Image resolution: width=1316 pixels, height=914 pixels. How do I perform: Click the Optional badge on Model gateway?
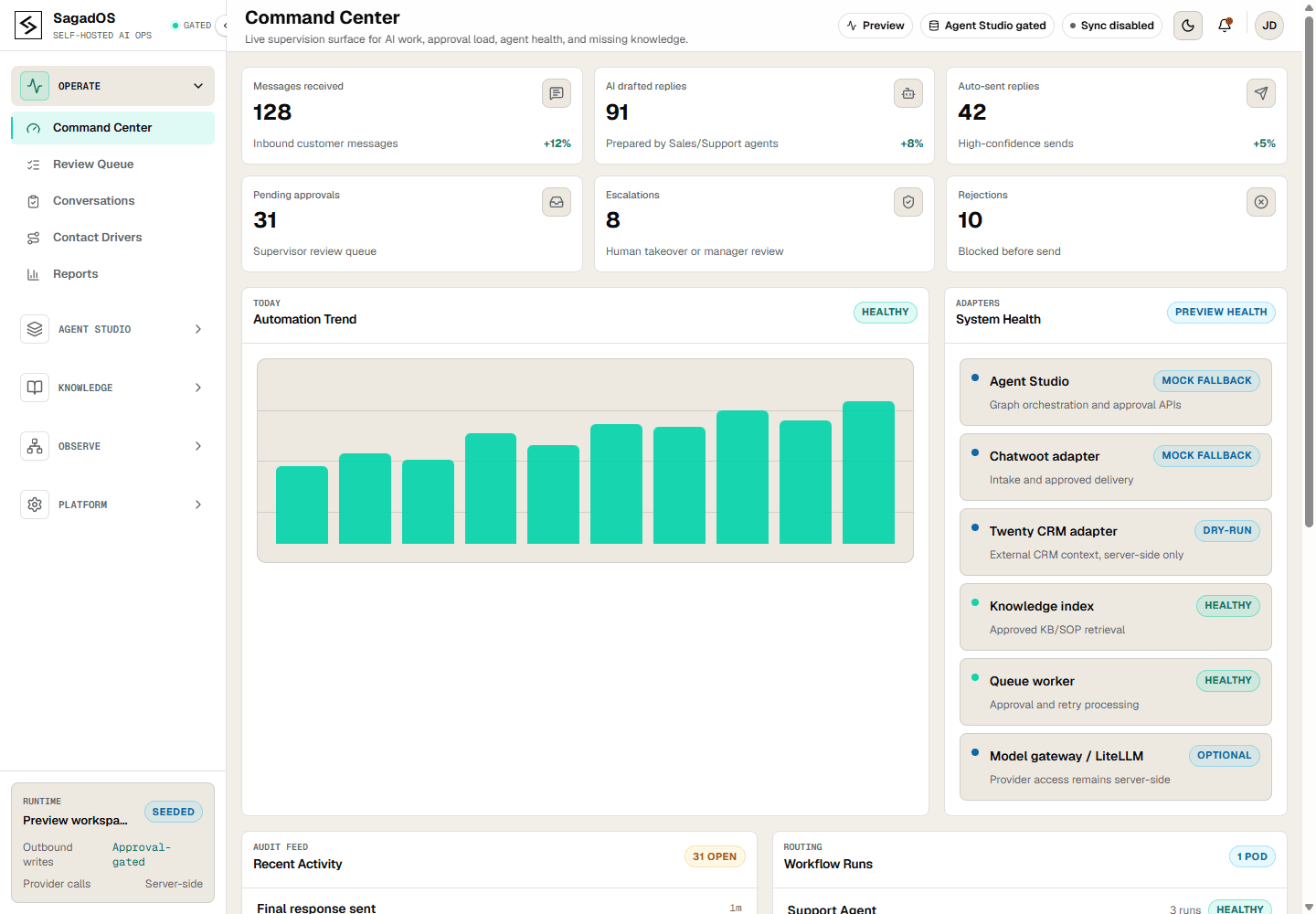click(x=1225, y=756)
